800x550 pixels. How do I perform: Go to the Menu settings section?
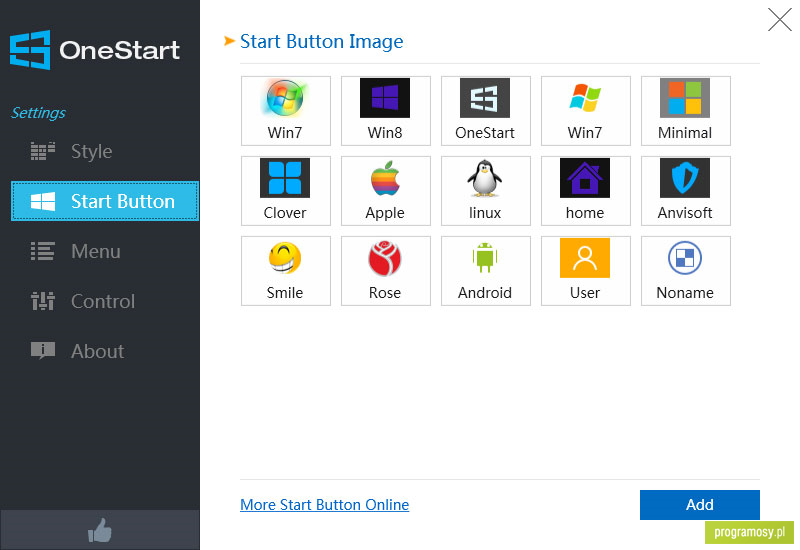tap(105, 251)
